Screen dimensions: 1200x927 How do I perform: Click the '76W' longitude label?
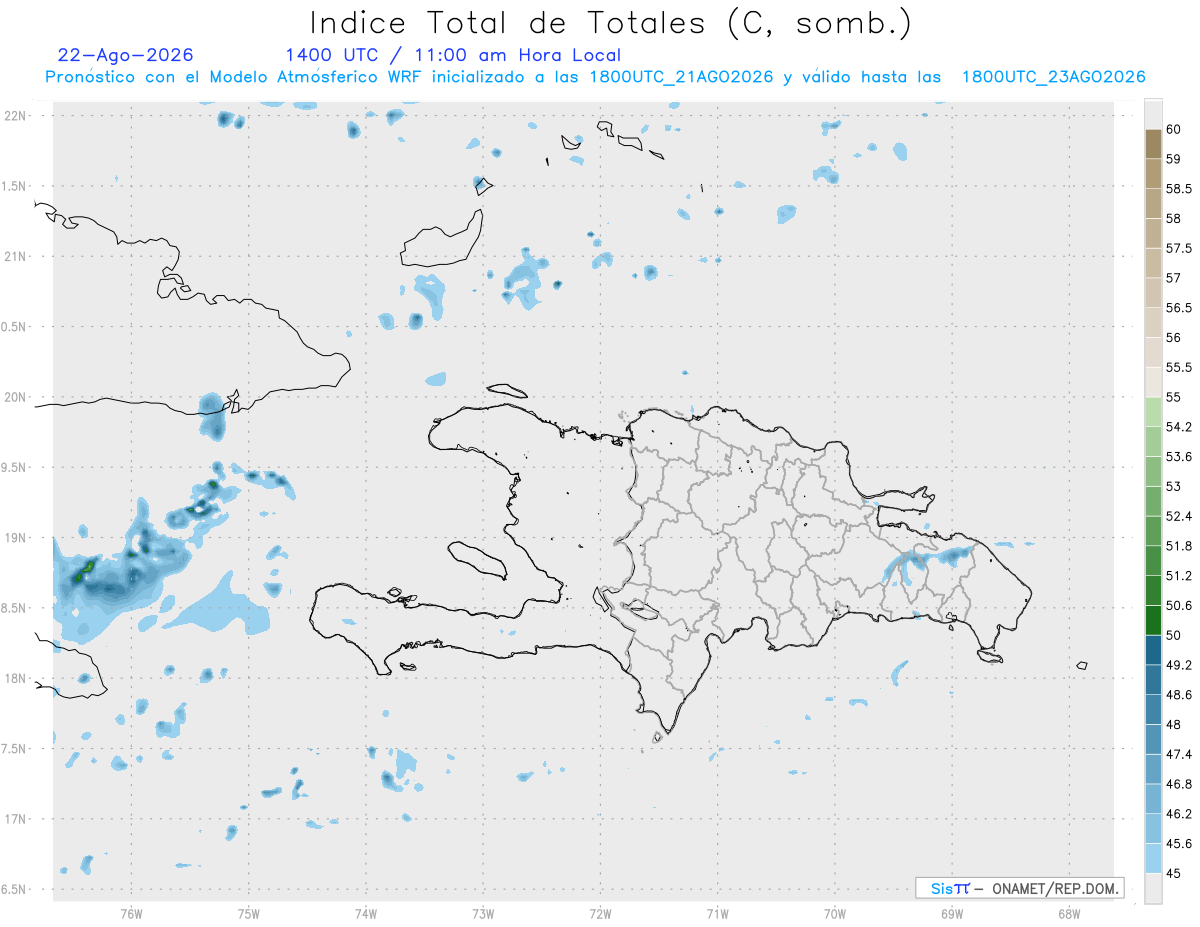tap(131, 914)
